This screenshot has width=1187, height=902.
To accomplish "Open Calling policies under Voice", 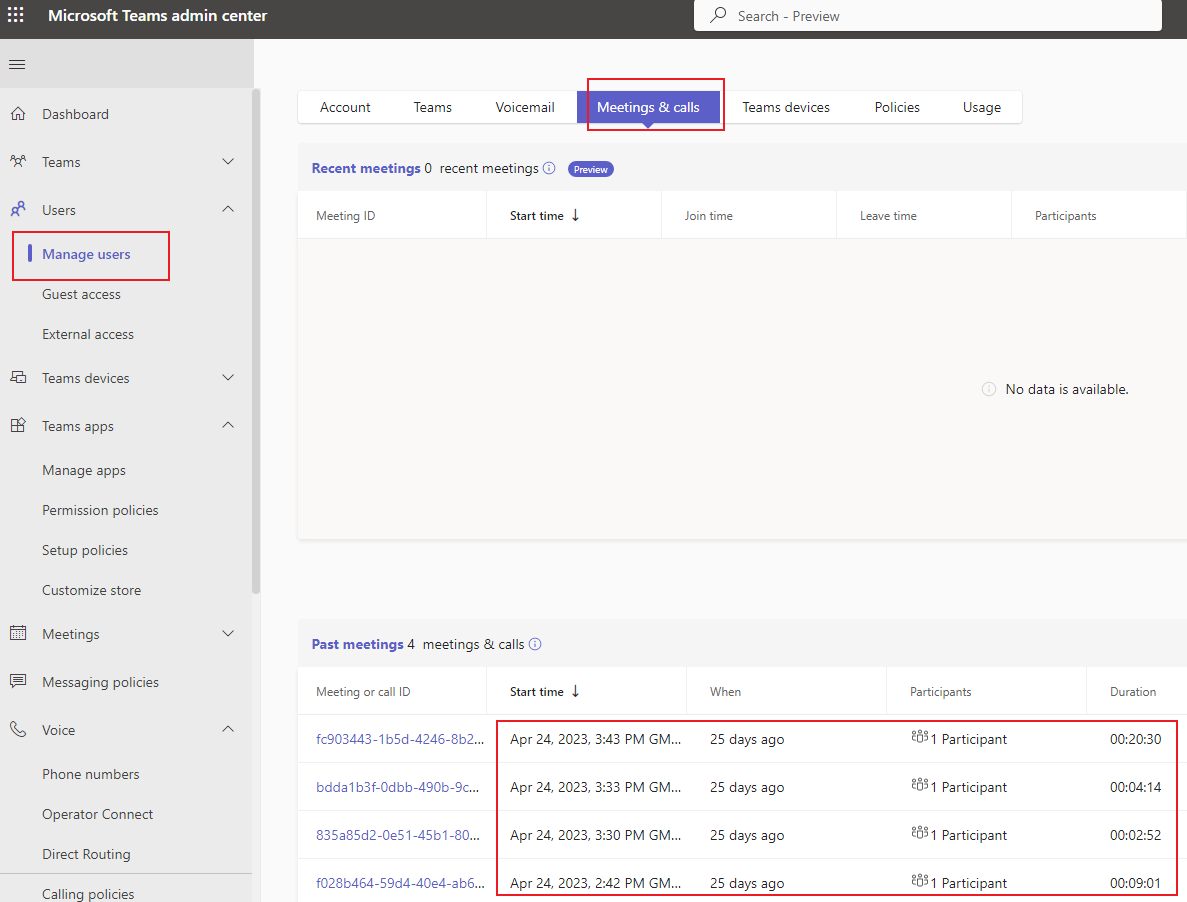I will 88,894.
